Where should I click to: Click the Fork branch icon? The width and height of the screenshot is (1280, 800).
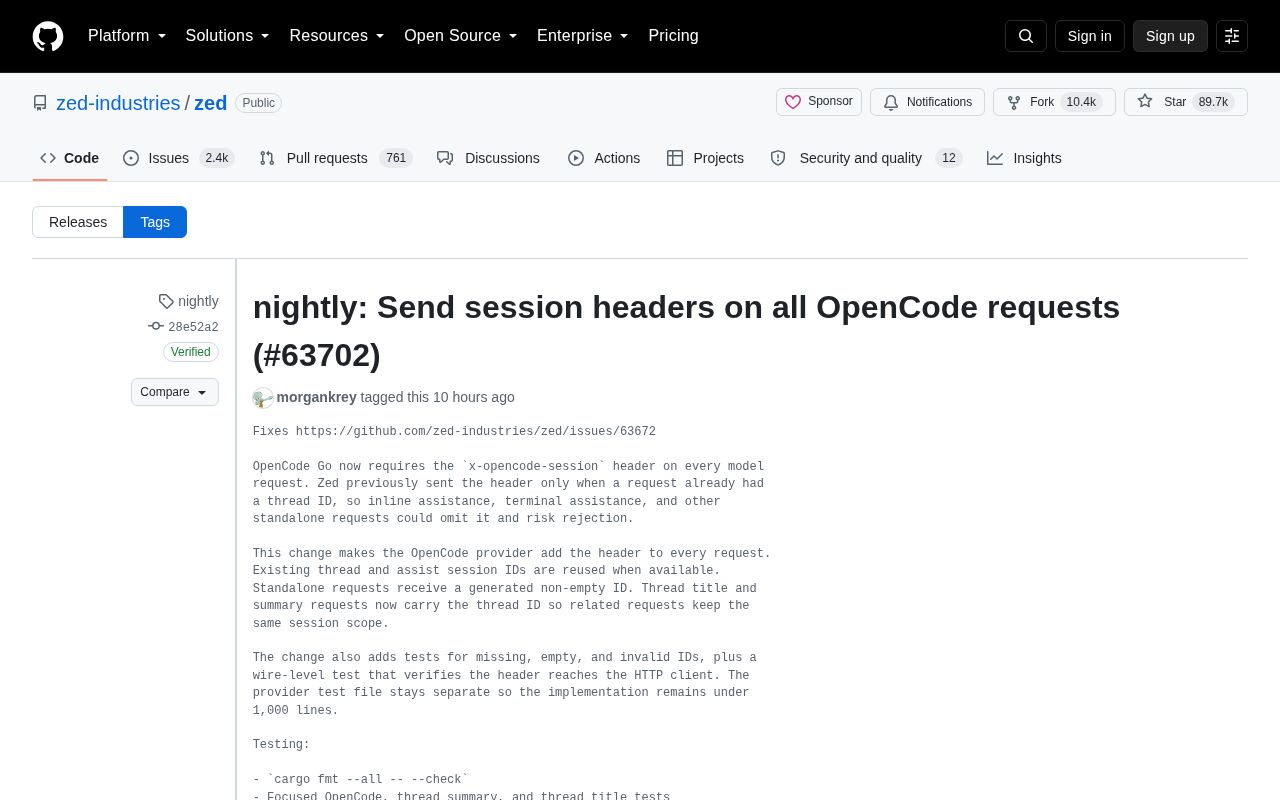coord(1014,102)
